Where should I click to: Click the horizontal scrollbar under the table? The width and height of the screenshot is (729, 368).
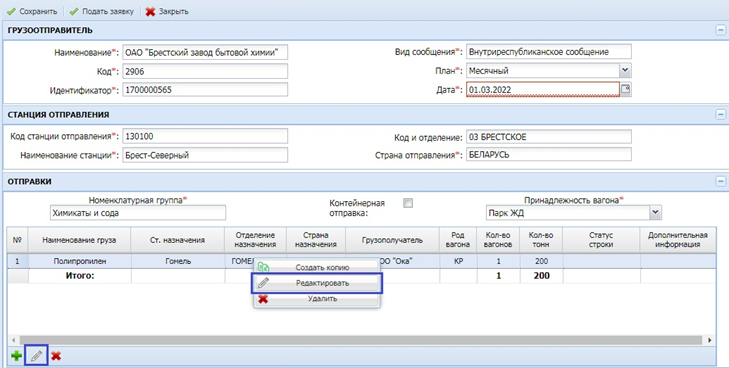[362, 340]
